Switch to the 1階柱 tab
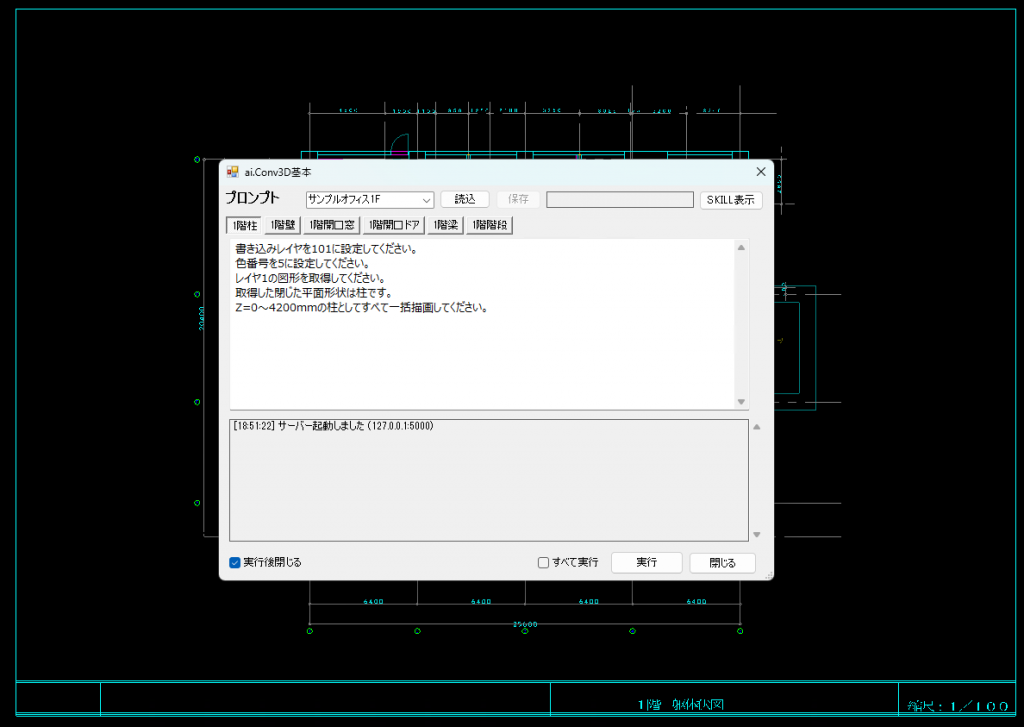This screenshot has width=1024, height=727. [244, 225]
